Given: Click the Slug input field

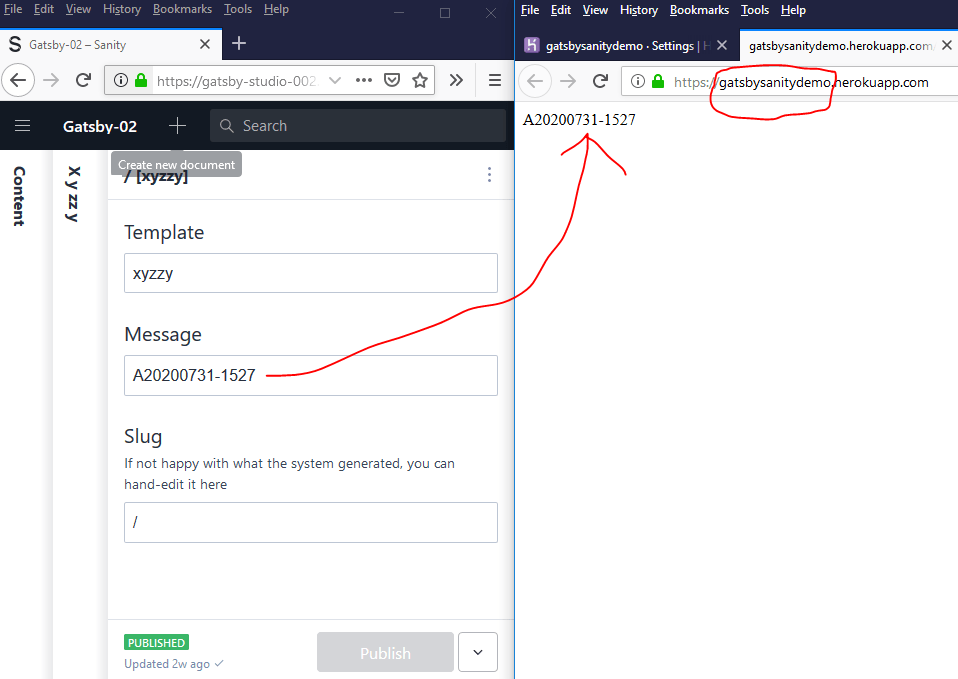Looking at the screenshot, I should 310,523.
